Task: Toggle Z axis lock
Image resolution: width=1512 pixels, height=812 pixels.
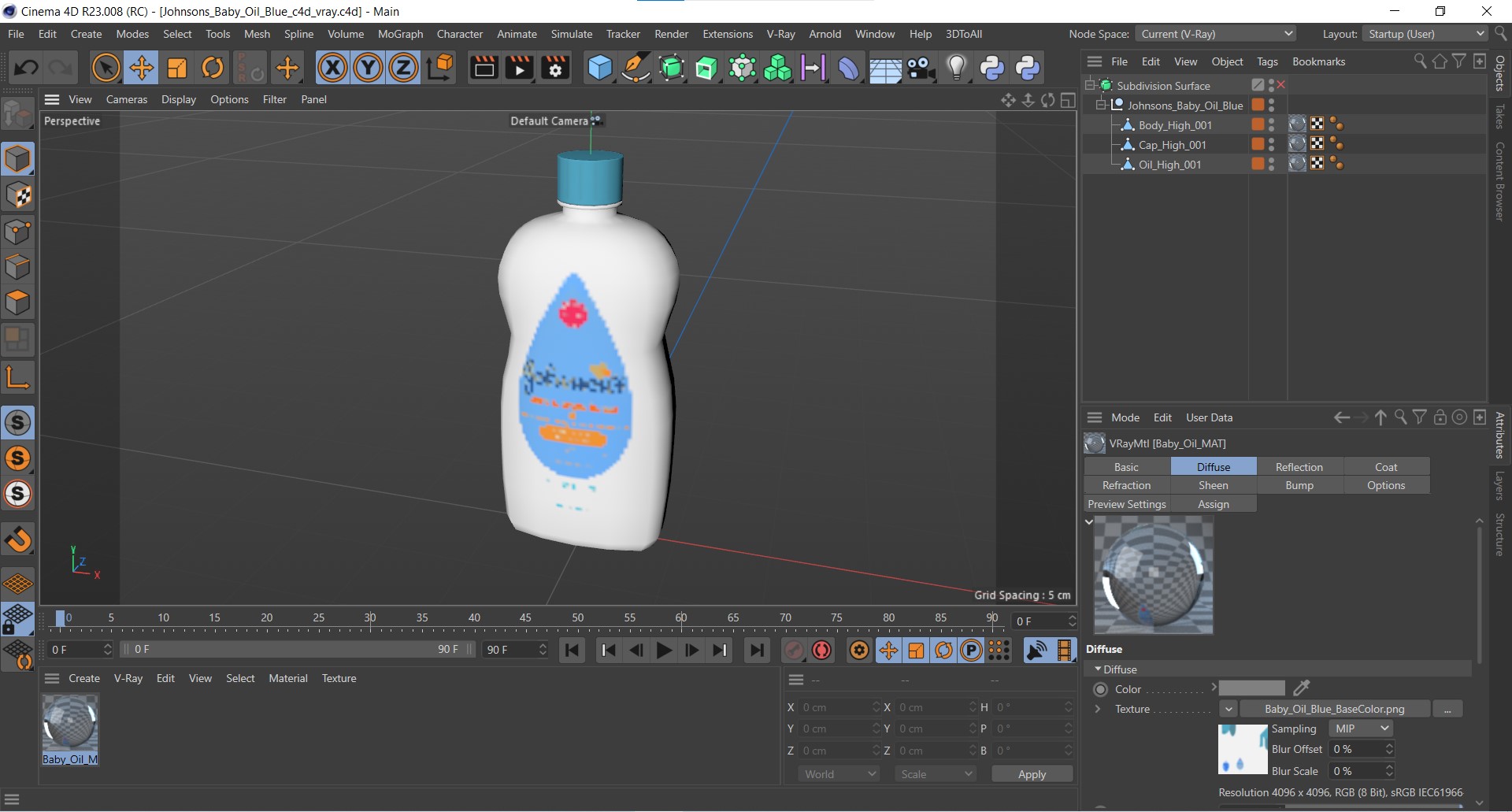Action: coord(403,68)
